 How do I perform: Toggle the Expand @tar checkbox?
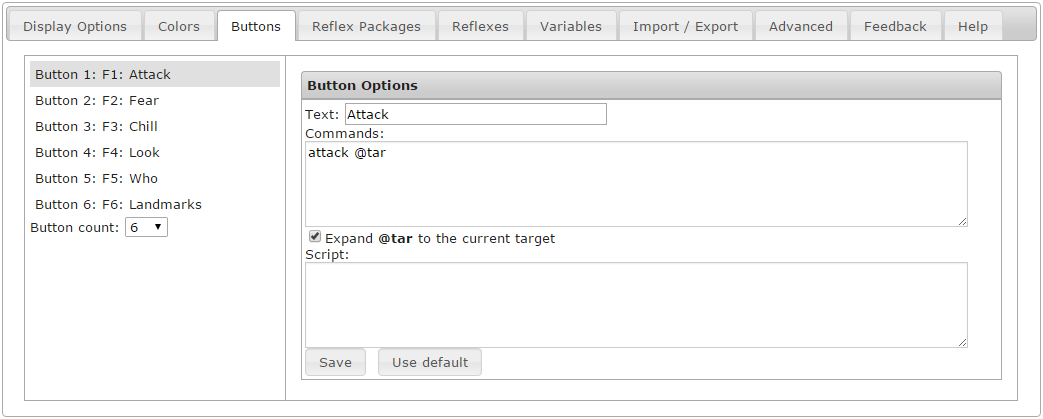tap(315, 237)
